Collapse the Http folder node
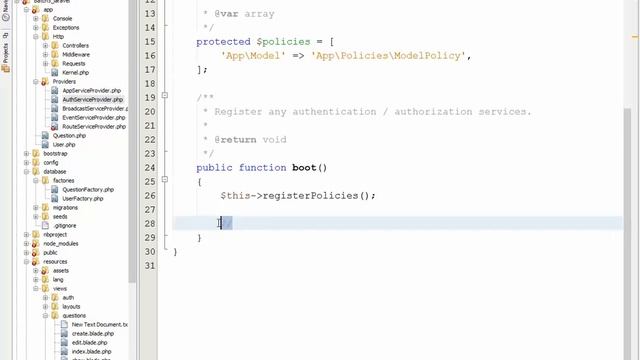The width and height of the screenshot is (640, 360). point(36,36)
